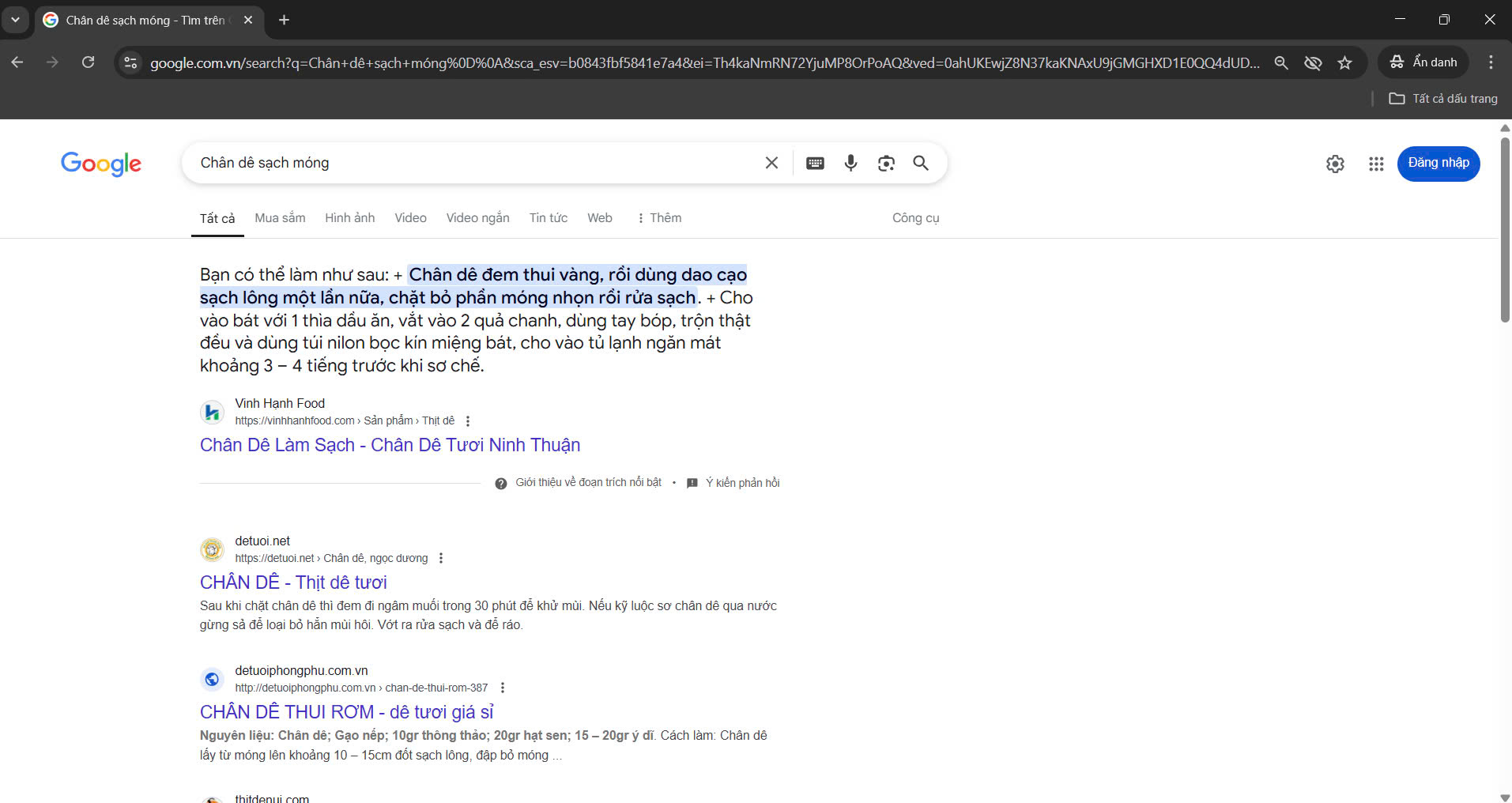The height and width of the screenshot is (803, 1512).
Task: Open Chân Dê Làm Sạch Ninh Thuận link
Action: pos(390,445)
